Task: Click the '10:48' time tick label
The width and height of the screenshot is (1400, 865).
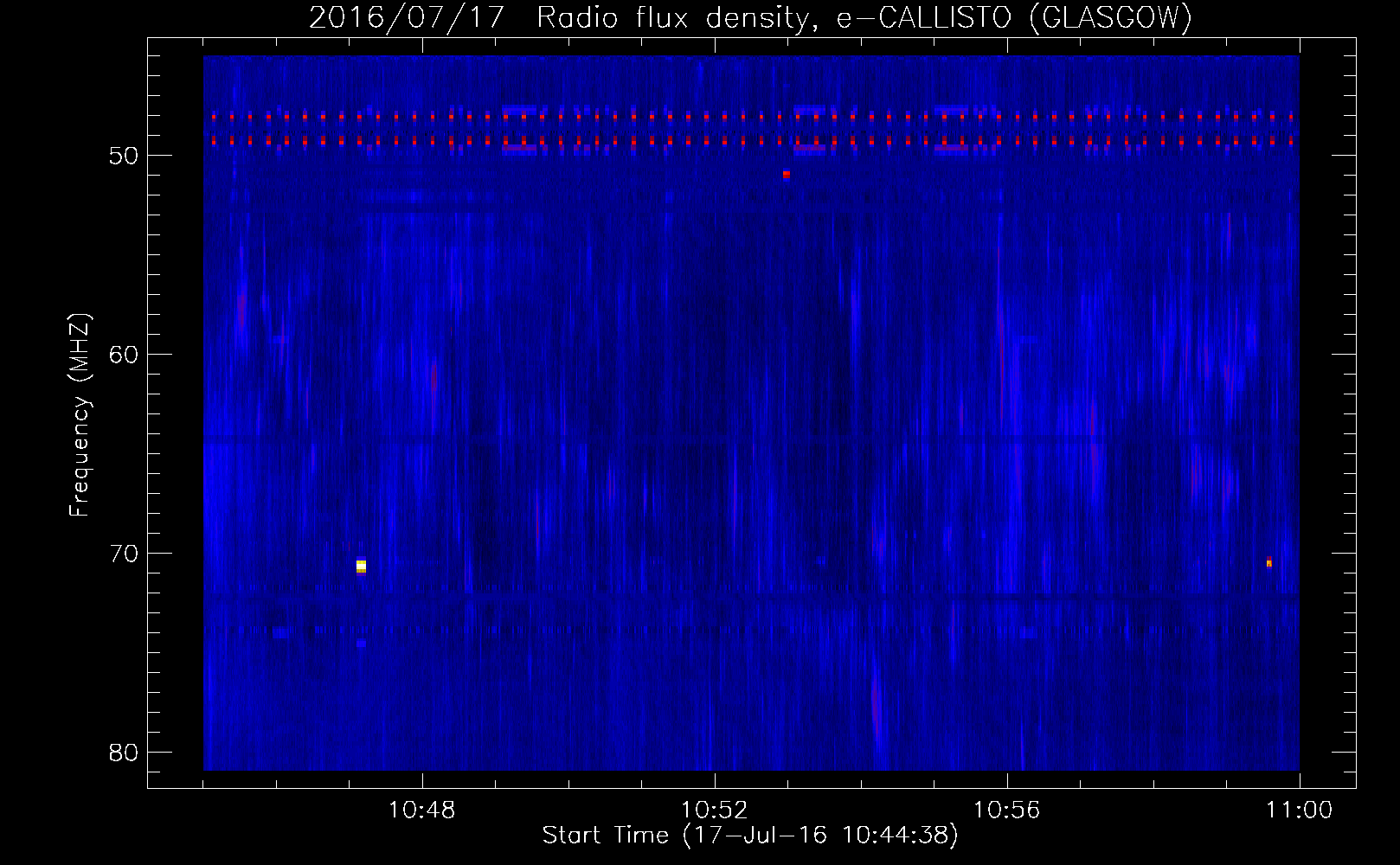Action: 421,811
